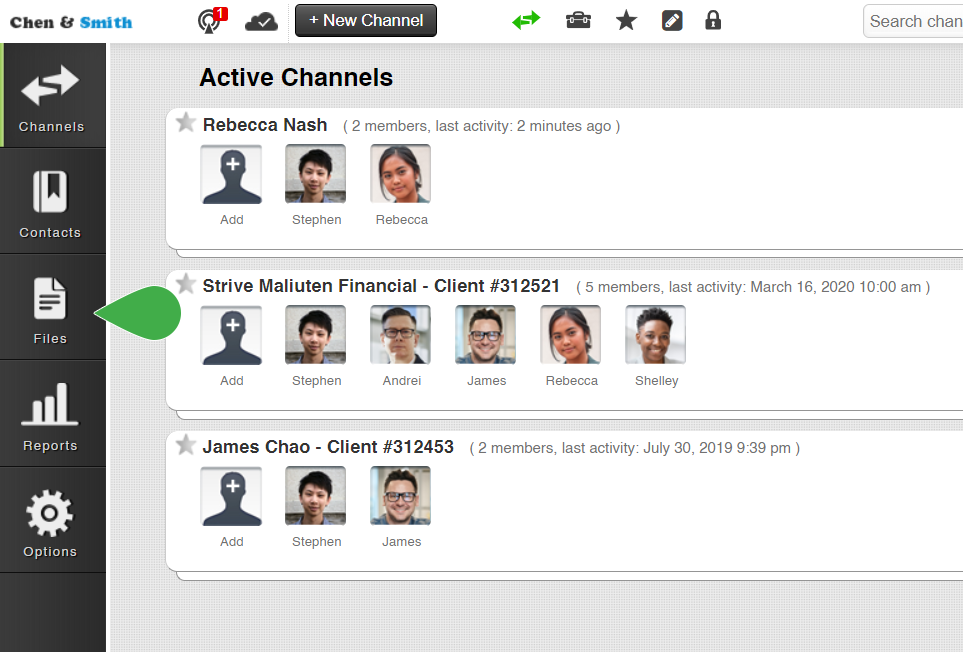Star the Rebecca Nash channel
Image resolution: width=963 pixels, height=652 pixels.
pyautogui.click(x=185, y=123)
